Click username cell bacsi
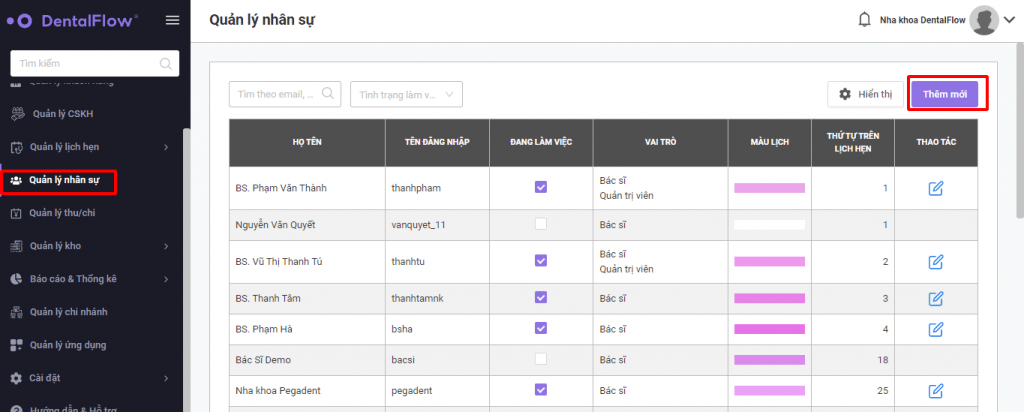Screen dimensions: 1024x412 pos(437,360)
